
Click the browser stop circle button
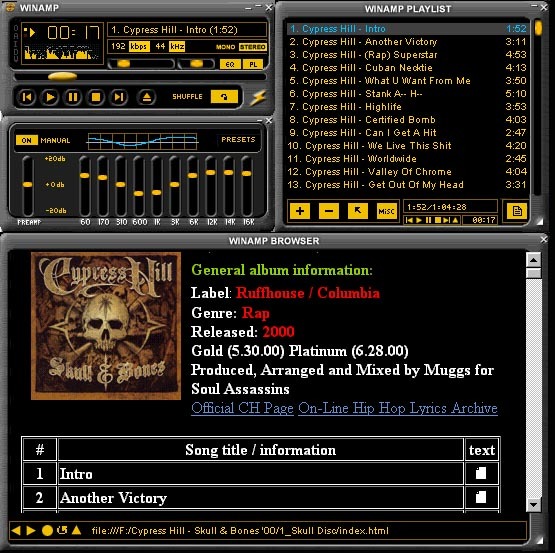pos(47,530)
